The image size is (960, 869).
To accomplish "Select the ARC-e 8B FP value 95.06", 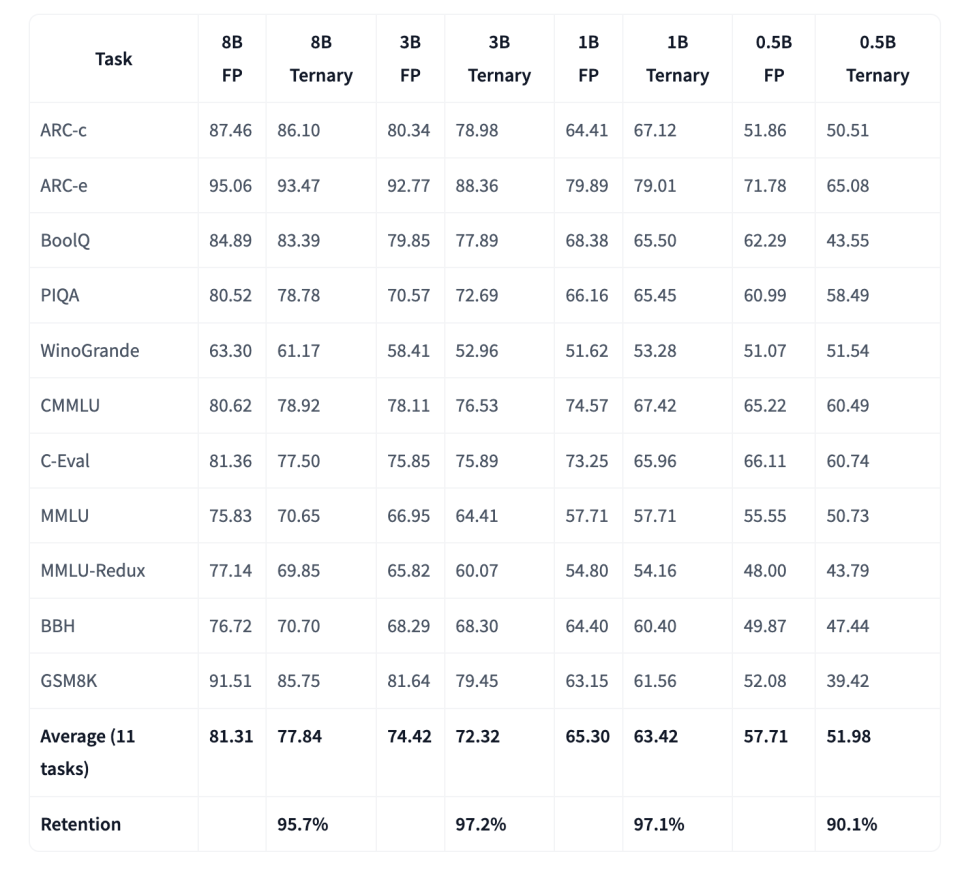I will pyautogui.click(x=230, y=186).
